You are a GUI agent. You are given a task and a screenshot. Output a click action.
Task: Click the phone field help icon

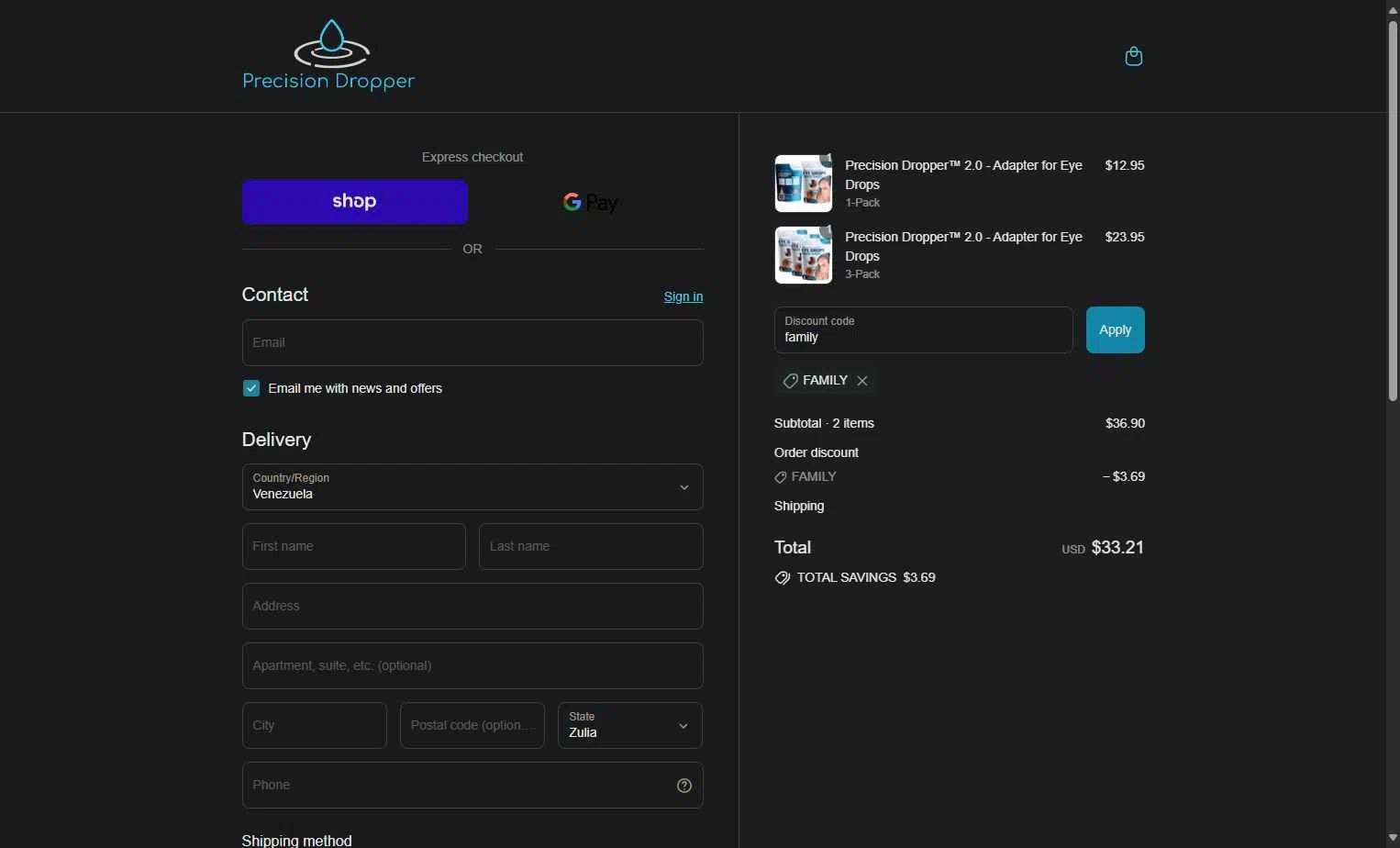pyautogui.click(x=684, y=786)
